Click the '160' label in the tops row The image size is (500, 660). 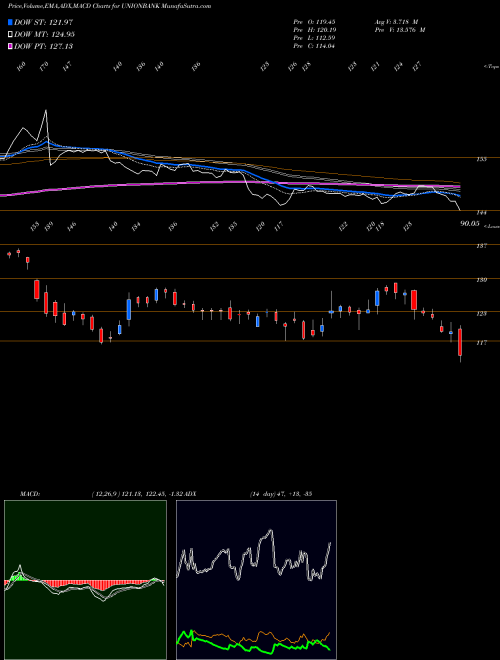[21, 66]
